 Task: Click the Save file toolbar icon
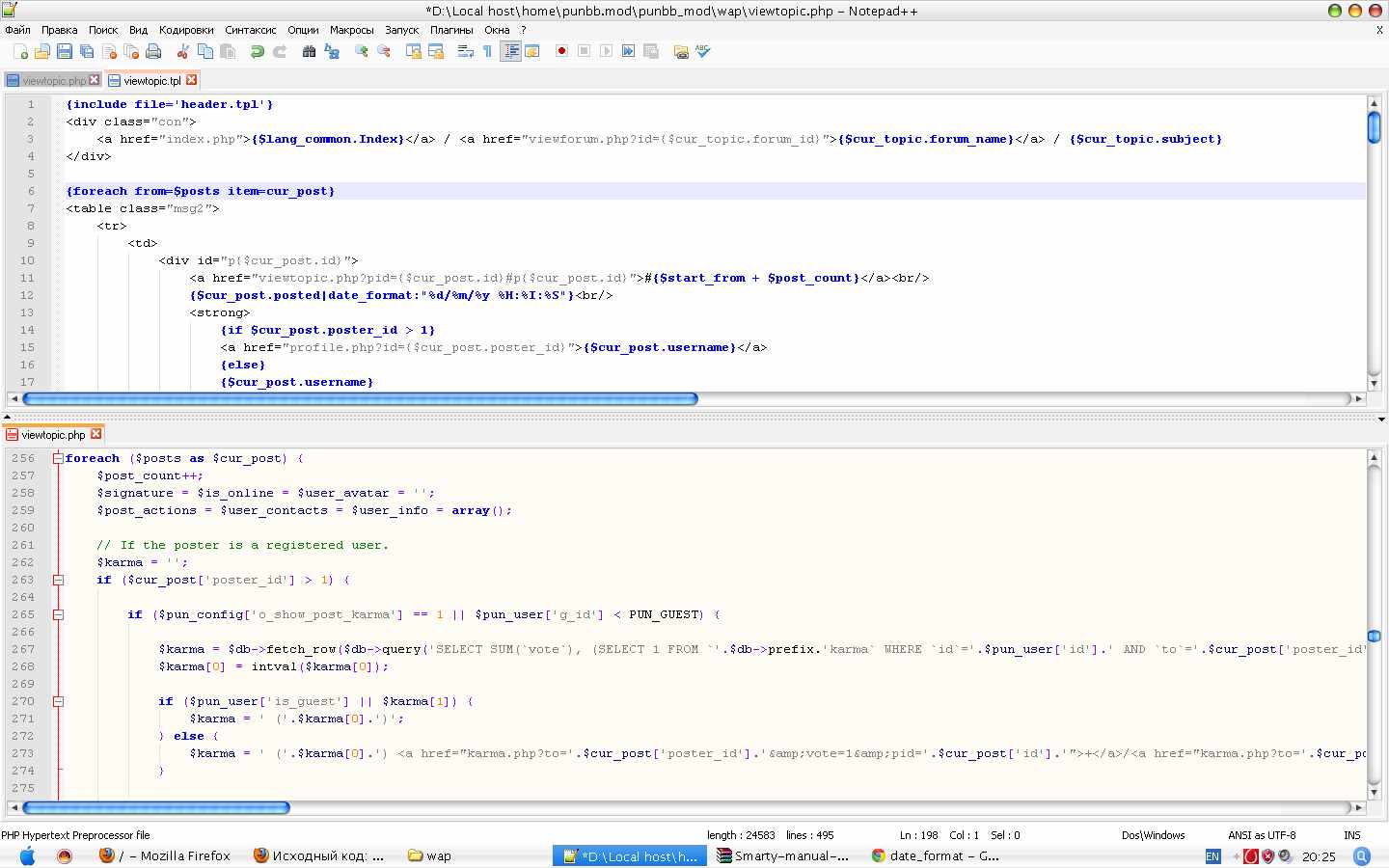(65, 51)
